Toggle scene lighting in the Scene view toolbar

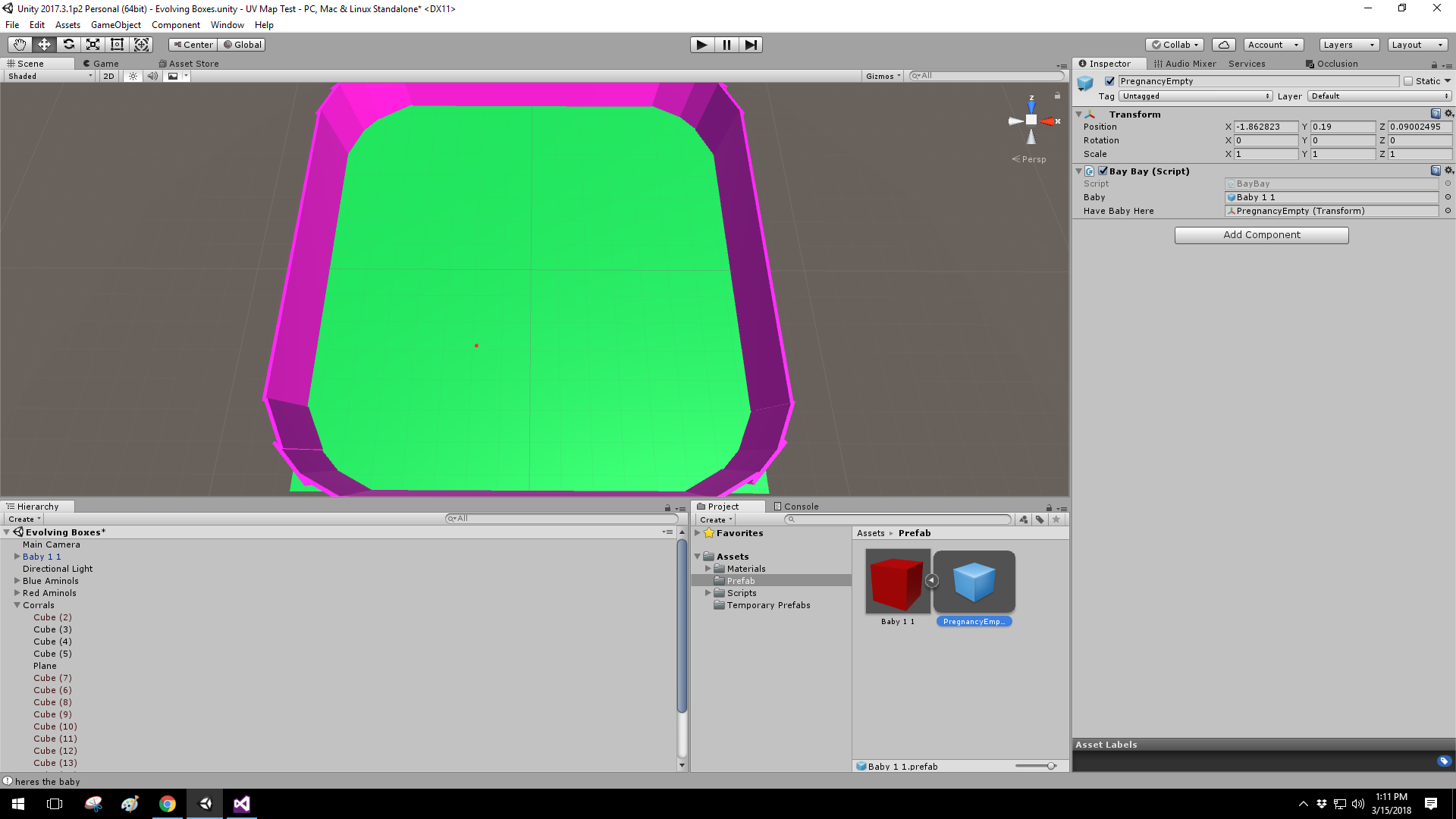coord(132,76)
